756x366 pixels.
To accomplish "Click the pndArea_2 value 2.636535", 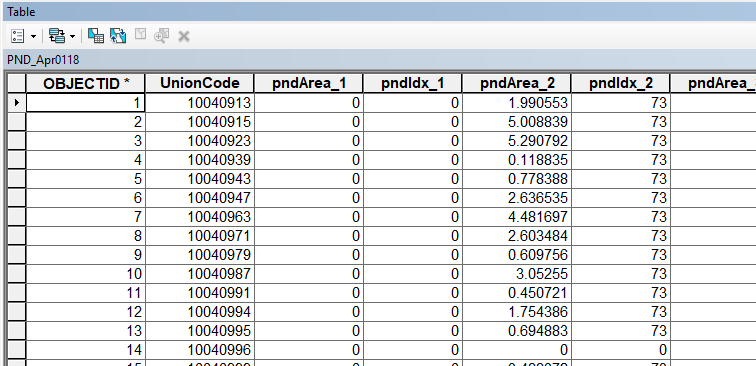I will coord(517,198).
